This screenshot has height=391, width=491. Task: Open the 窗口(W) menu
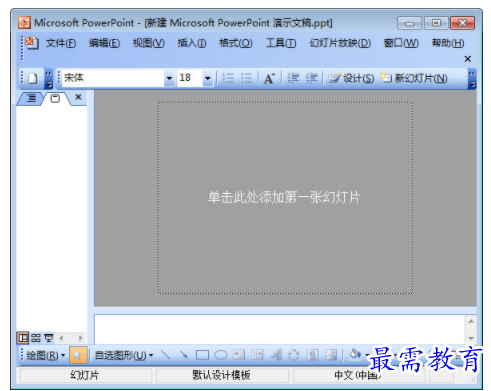pyautogui.click(x=401, y=43)
